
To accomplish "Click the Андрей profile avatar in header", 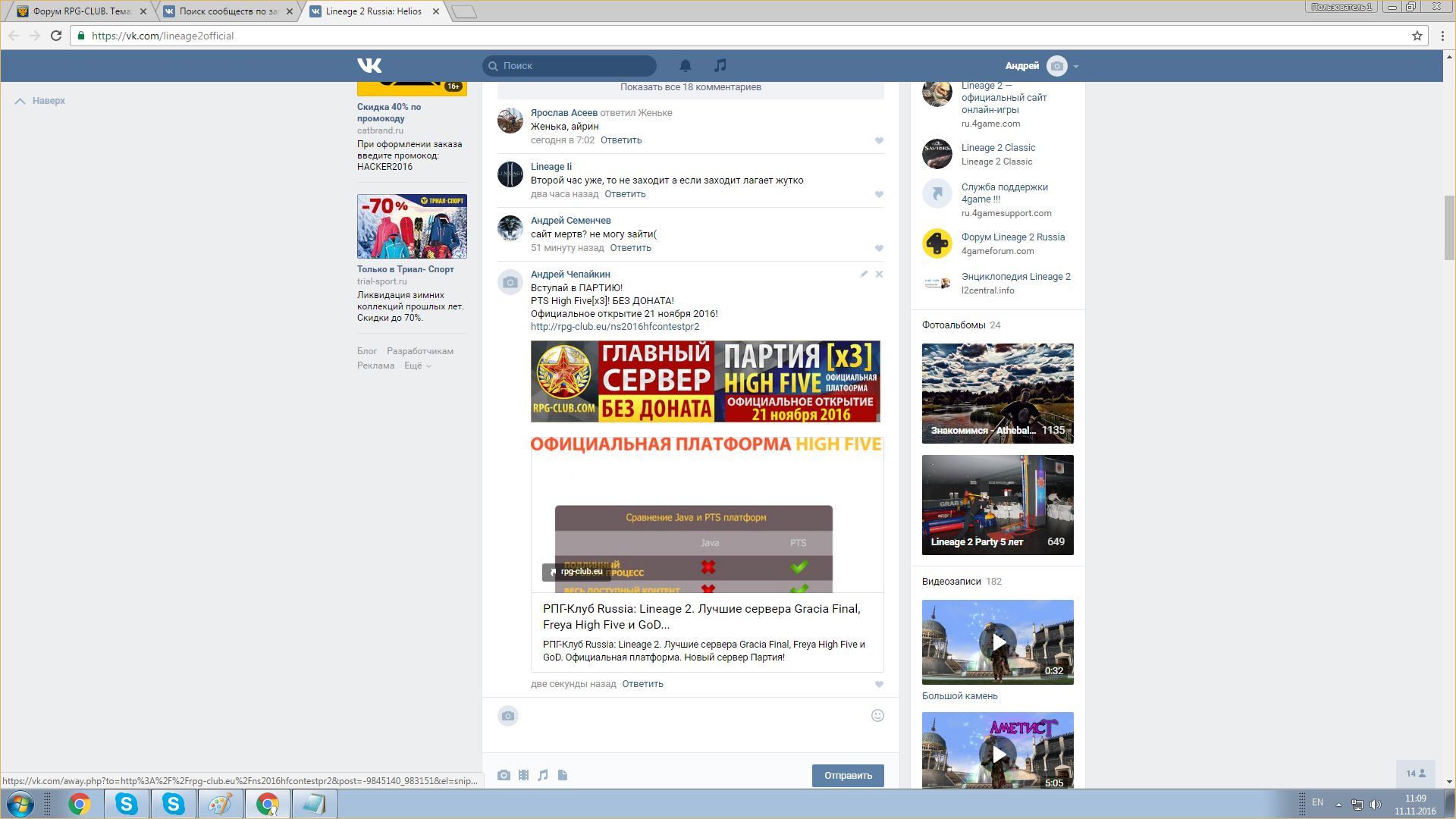I will click(x=1056, y=66).
